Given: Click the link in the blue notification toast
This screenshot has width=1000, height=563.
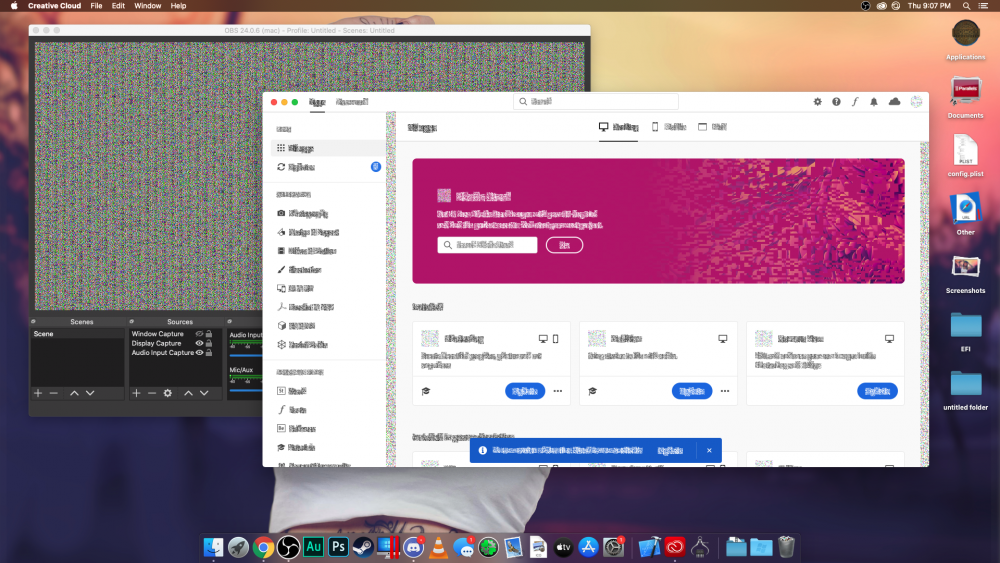Looking at the screenshot, I should pos(670,451).
